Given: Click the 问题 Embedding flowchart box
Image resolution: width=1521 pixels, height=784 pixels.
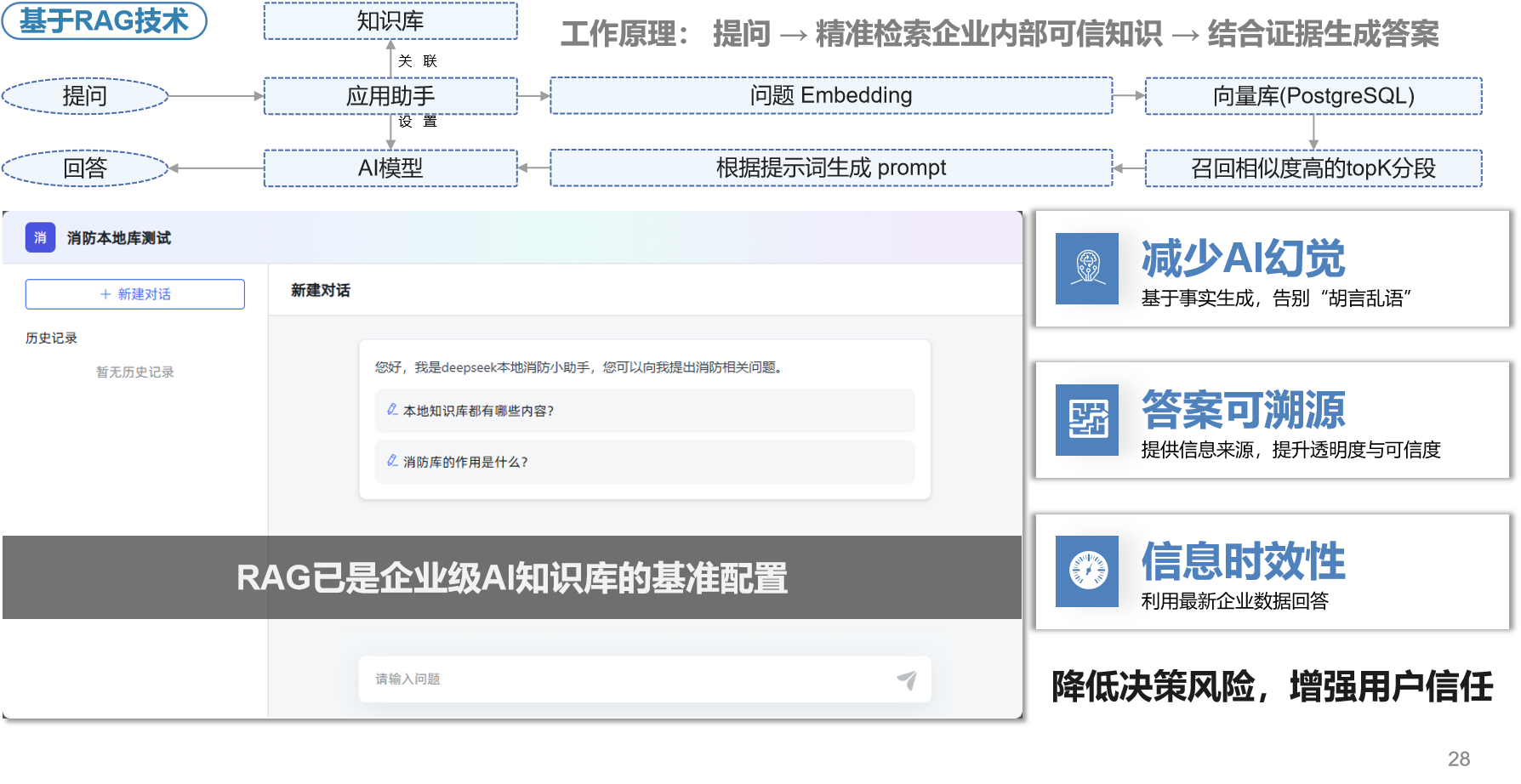Looking at the screenshot, I should coord(831,96).
